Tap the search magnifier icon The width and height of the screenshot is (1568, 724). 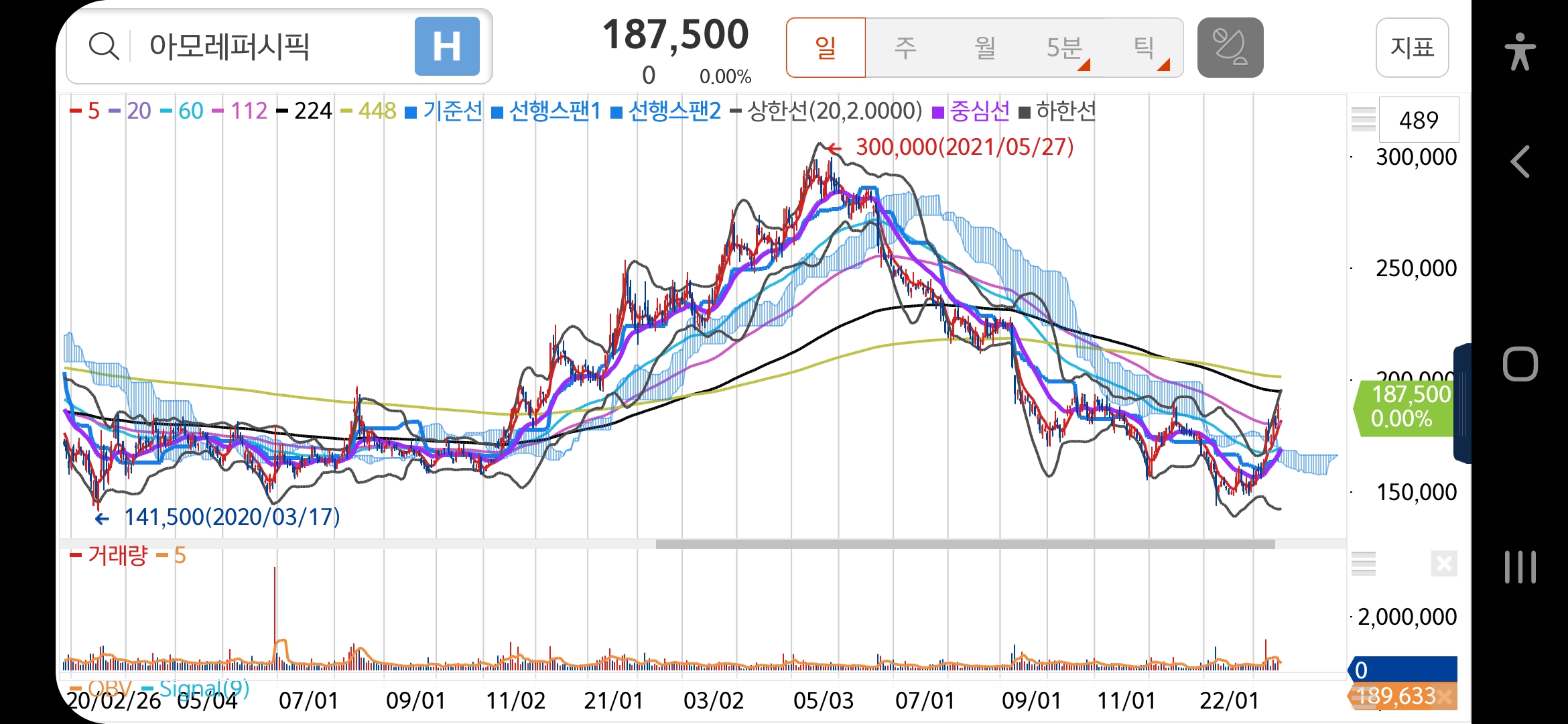click(x=104, y=46)
